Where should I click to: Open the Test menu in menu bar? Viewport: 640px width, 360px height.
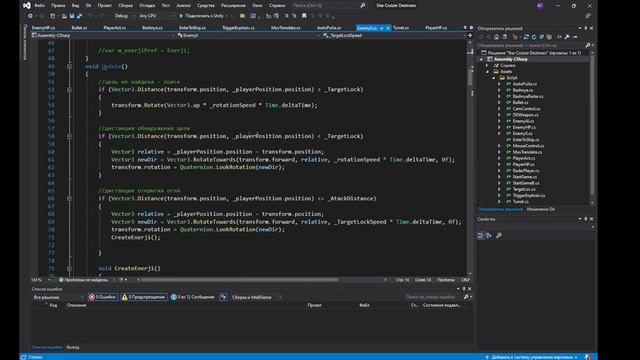click(165, 5)
